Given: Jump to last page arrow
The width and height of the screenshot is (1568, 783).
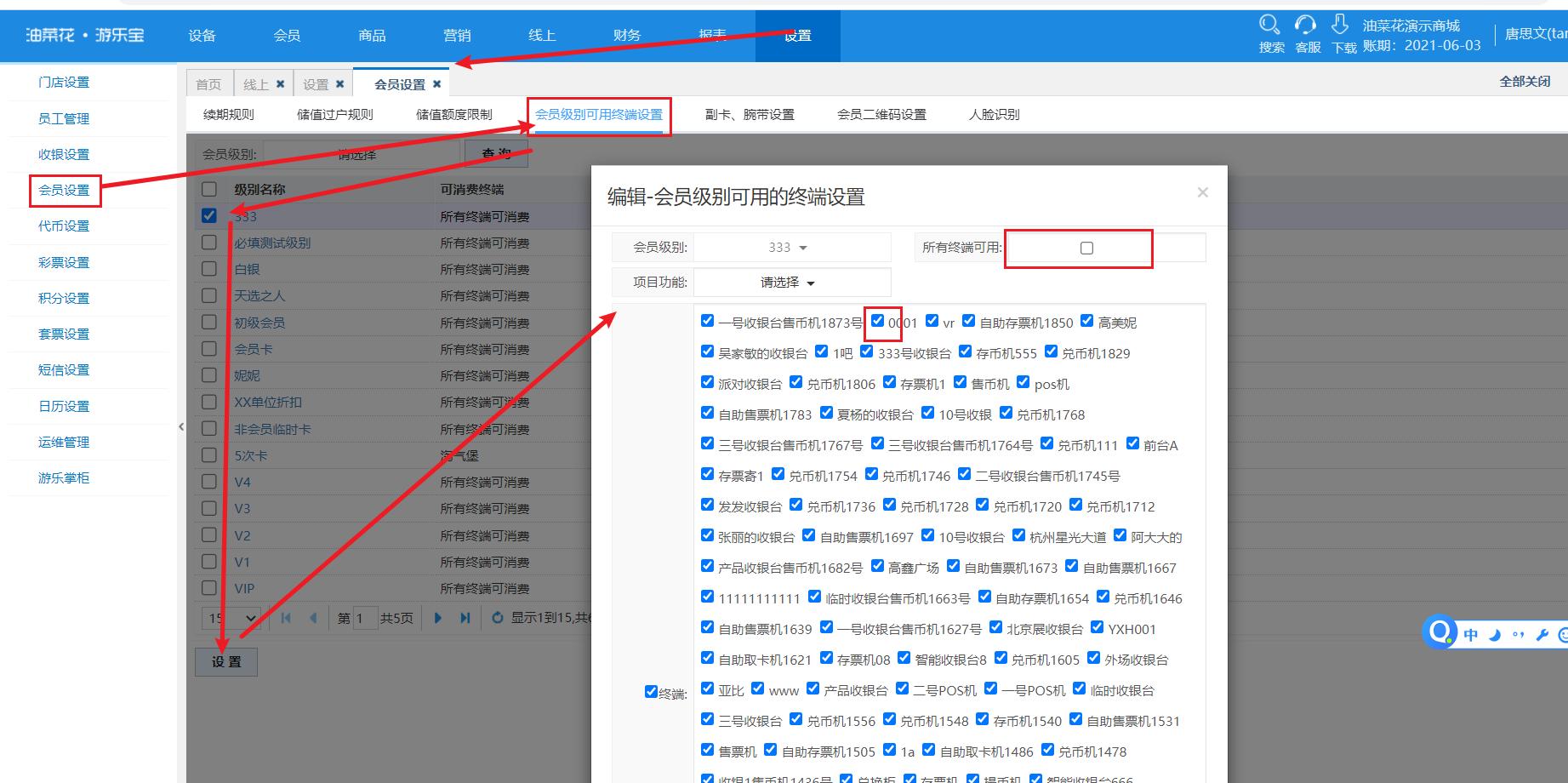Looking at the screenshot, I should [x=465, y=618].
